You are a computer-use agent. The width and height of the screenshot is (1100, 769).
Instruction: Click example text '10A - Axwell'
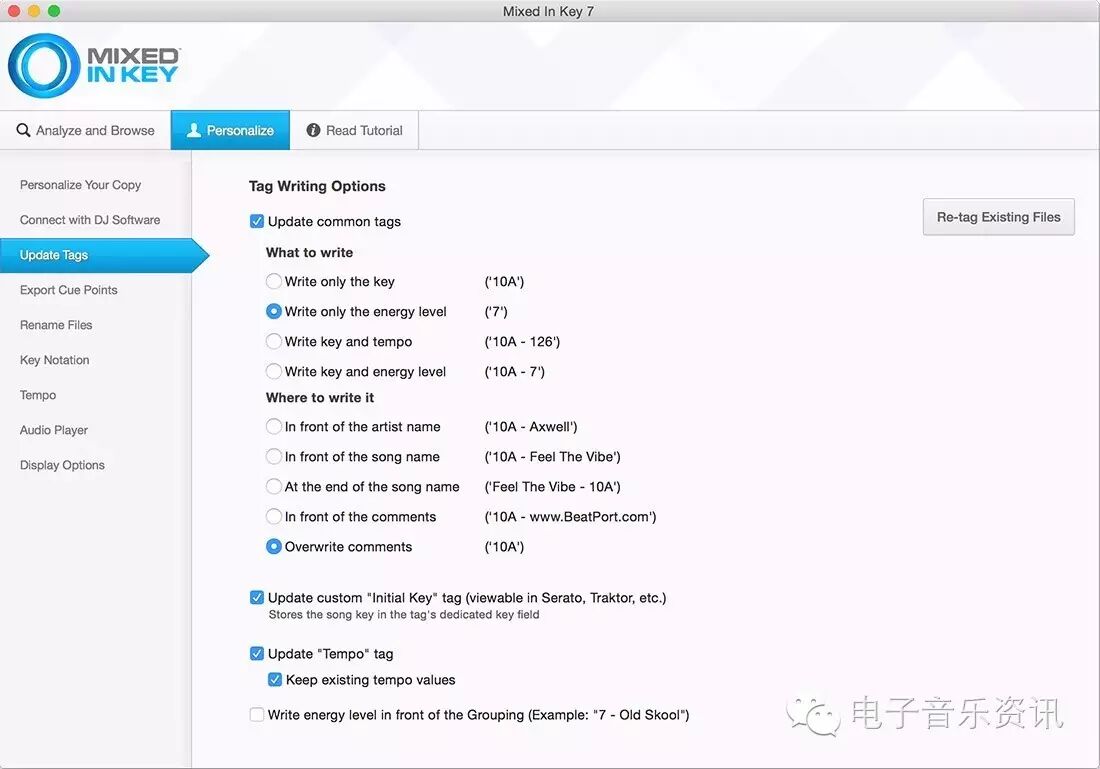click(x=530, y=427)
